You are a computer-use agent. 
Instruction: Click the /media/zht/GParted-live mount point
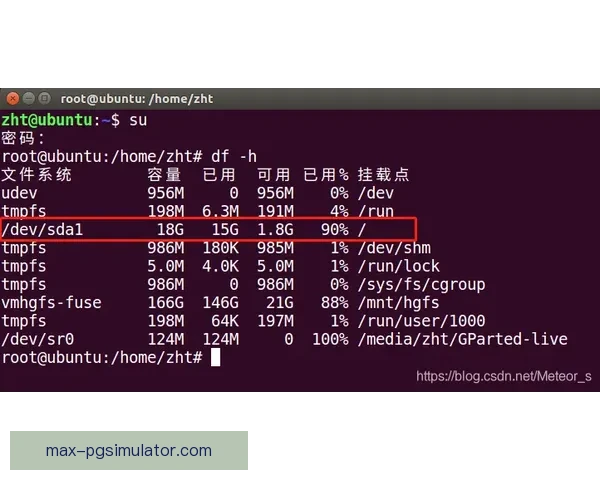pos(462,339)
